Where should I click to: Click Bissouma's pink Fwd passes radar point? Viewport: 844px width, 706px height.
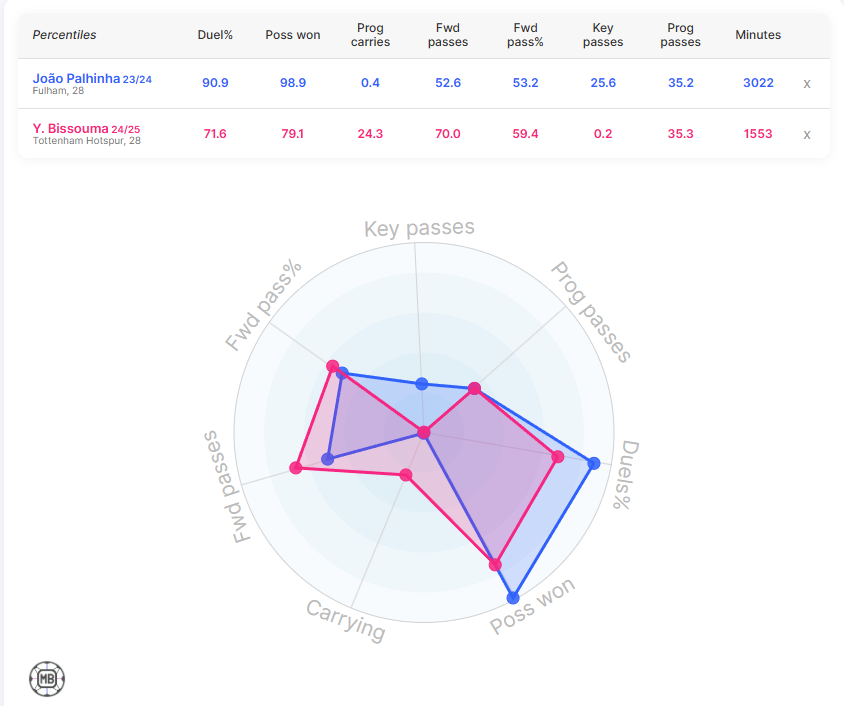[x=296, y=467]
